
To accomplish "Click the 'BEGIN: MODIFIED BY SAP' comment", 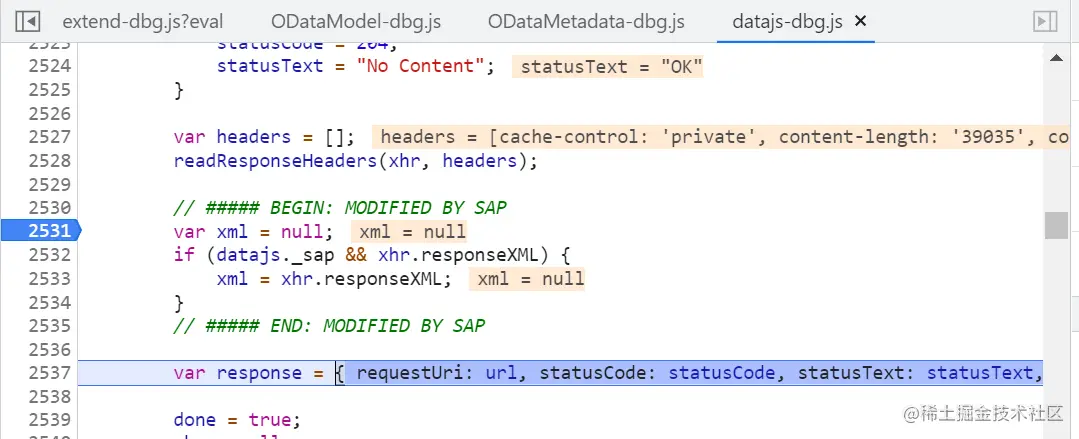I will [340, 208].
